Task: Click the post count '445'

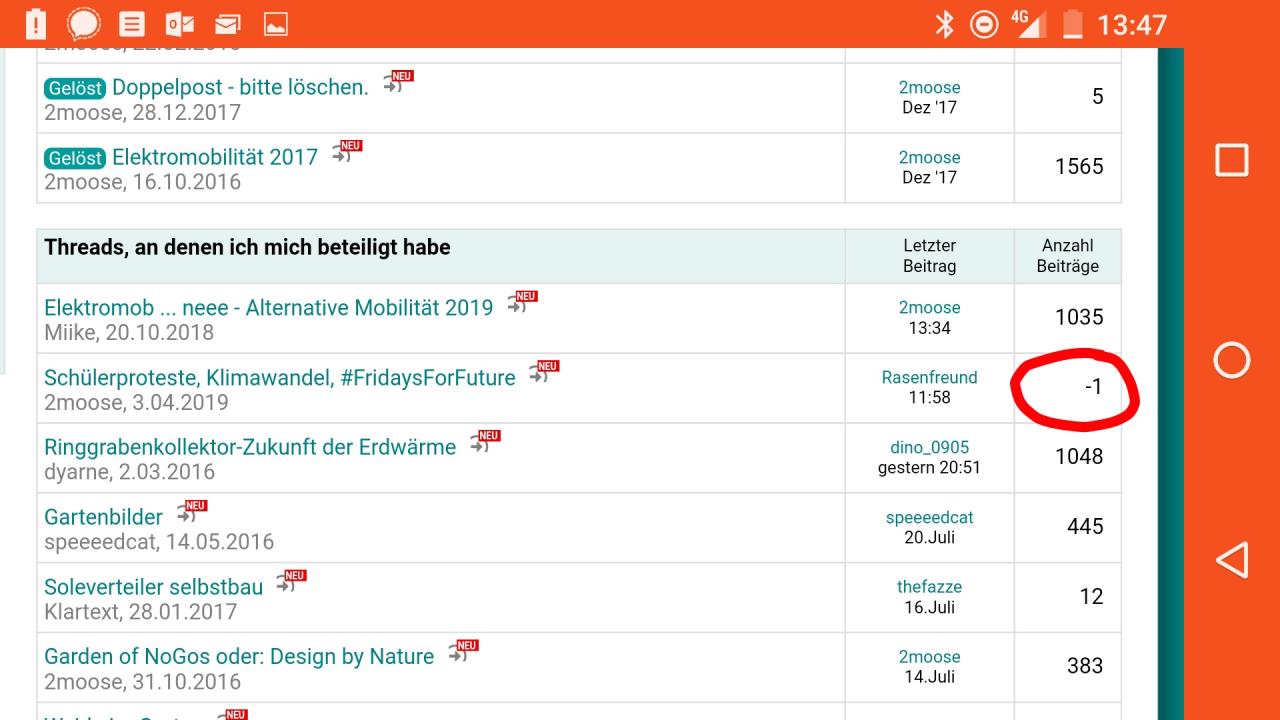Action: point(1085,527)
